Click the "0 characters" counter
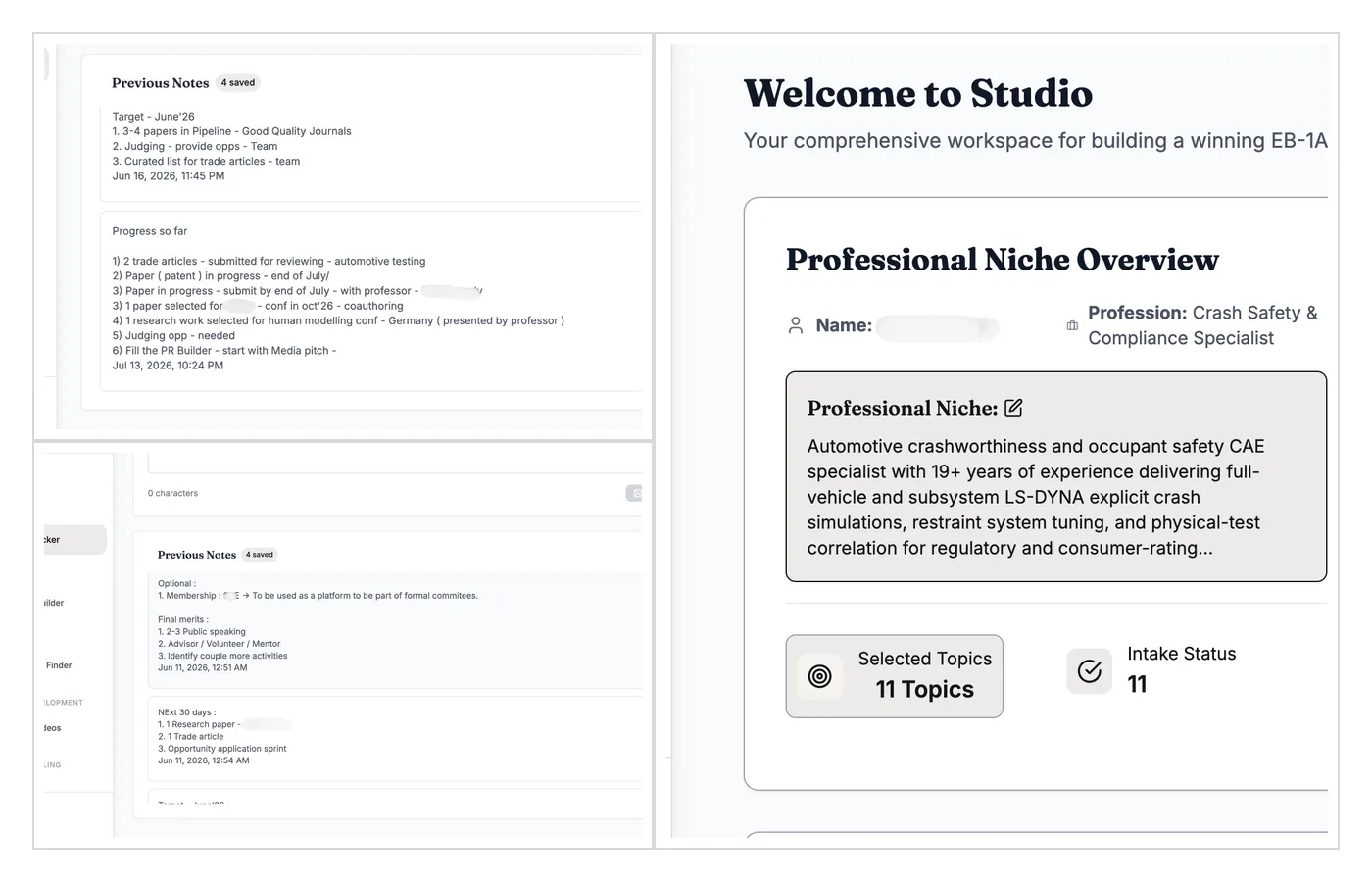This screenshot has width=1372, height=882. pyautogui.click(x=172, y=493)
